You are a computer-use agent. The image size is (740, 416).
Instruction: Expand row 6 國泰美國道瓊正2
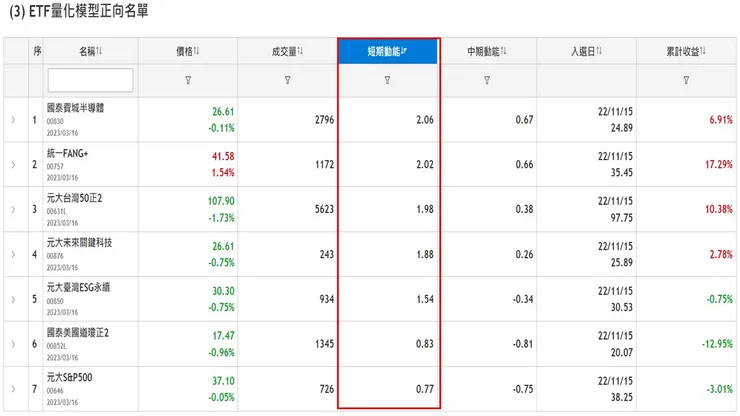(x=13, y=344)
